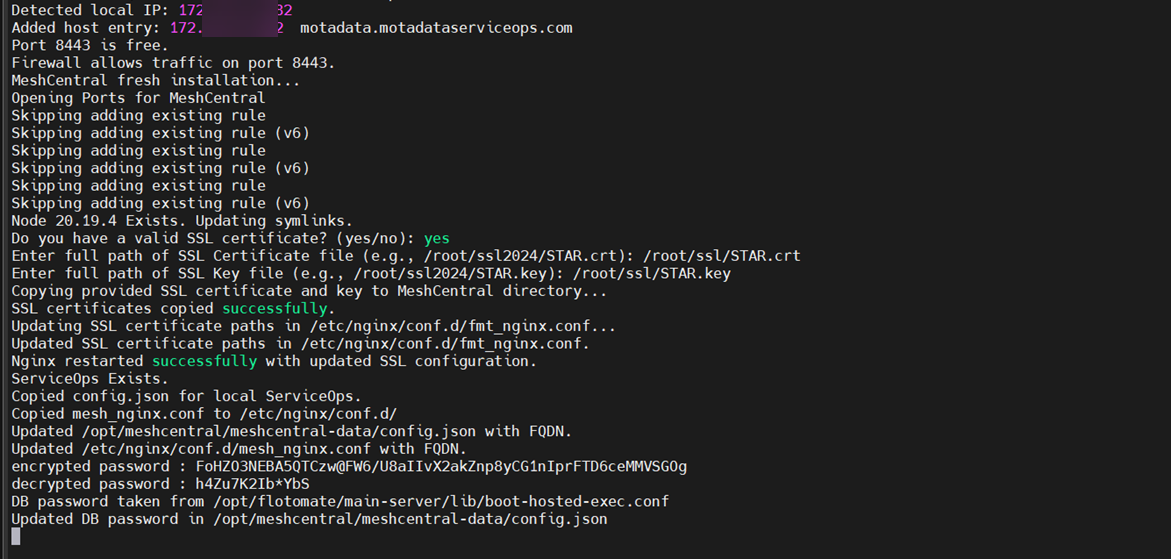The height and width of the screenshot is (559, 1171).
Task: Click "Updated DB password" final output line
Action: click(x=309, y=519)
